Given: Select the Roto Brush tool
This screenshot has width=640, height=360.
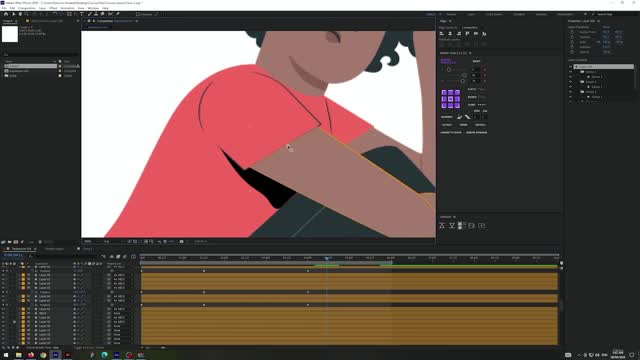Looking at the screenshot, I should point(110,14).
